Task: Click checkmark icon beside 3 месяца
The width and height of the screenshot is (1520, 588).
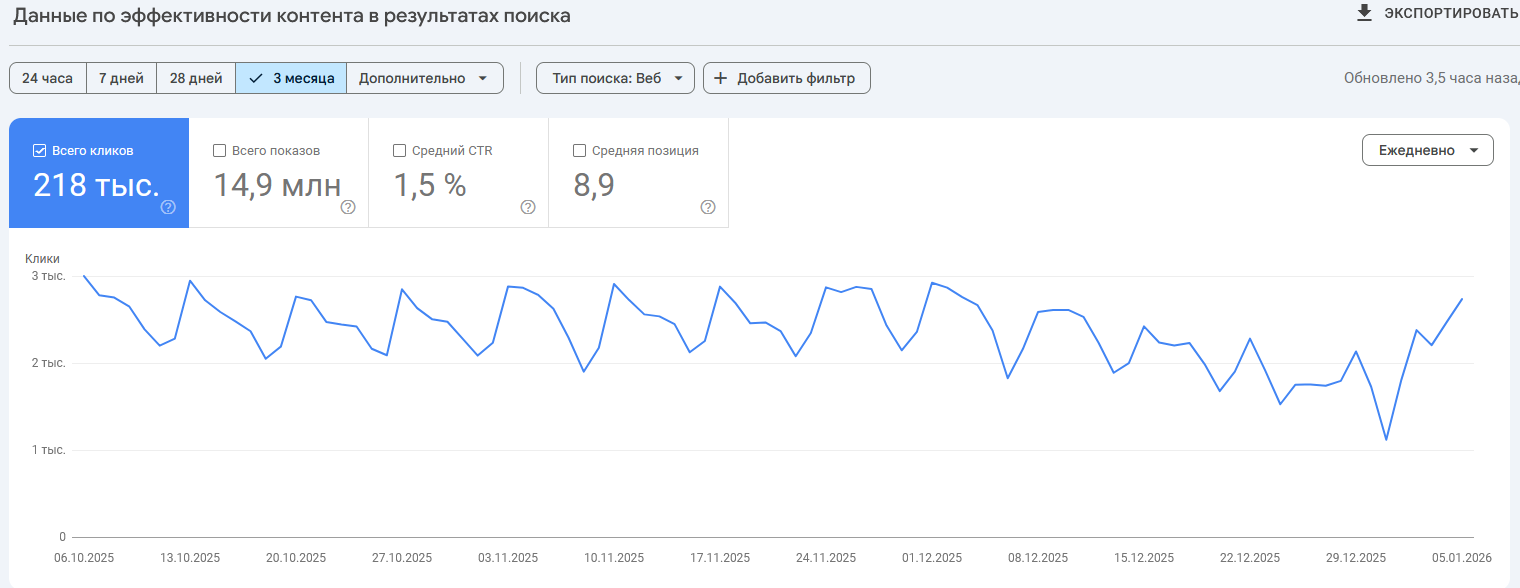Action: click(256, 78)
